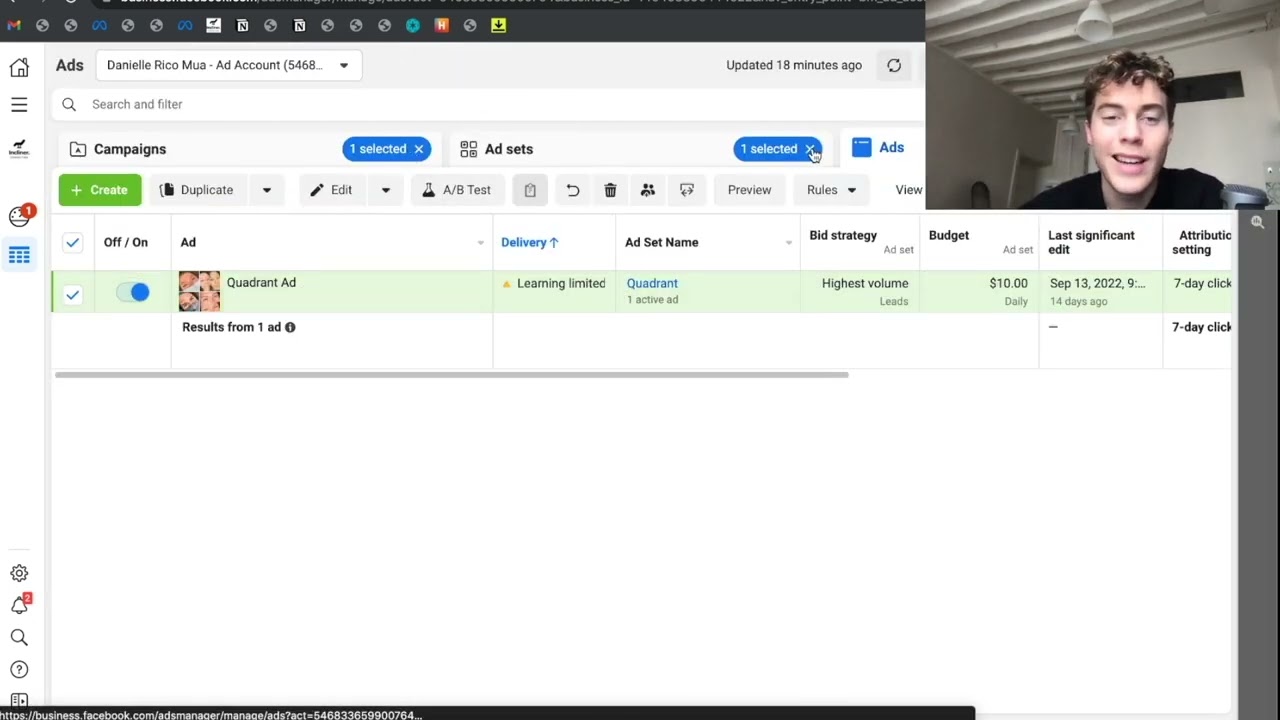Sort by the Delivery column

pos(530,242)
